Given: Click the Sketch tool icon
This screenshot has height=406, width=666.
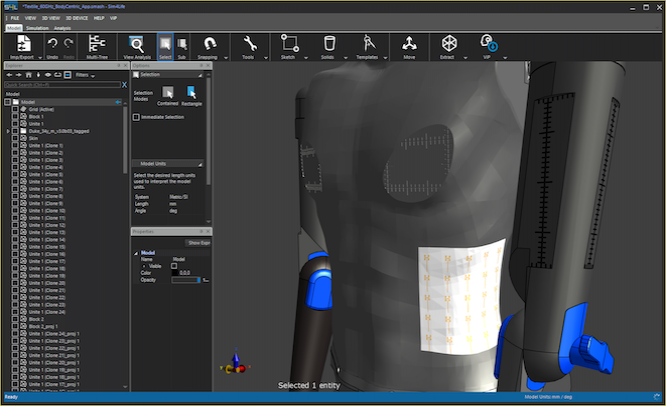Looking at the screenshot, I should tap(290, 44).
